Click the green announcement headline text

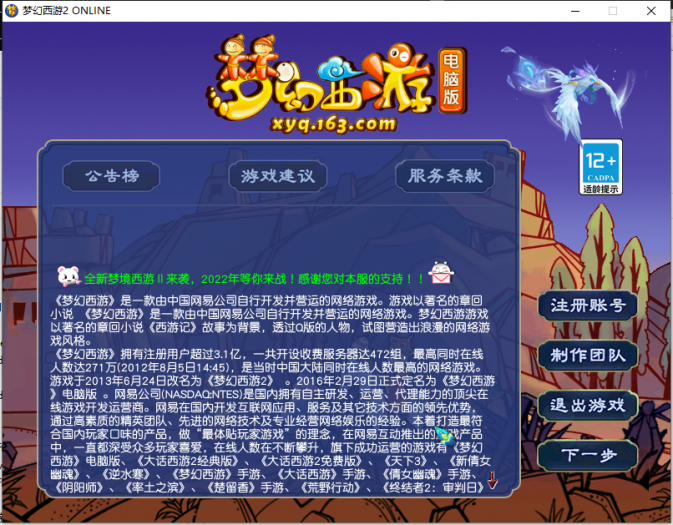[x=254, y=279]
